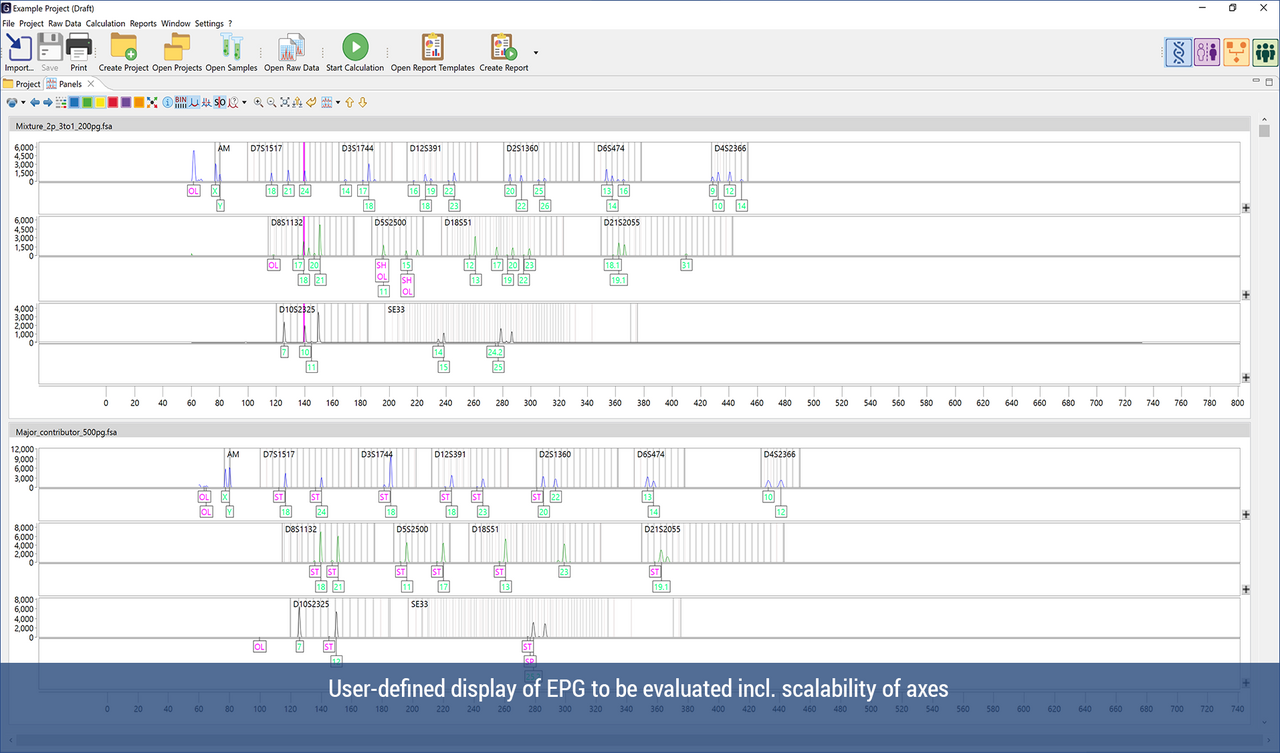Open the filter view dropdown arrow
This screenshot has width=1280, height=753.
[23, 102]
